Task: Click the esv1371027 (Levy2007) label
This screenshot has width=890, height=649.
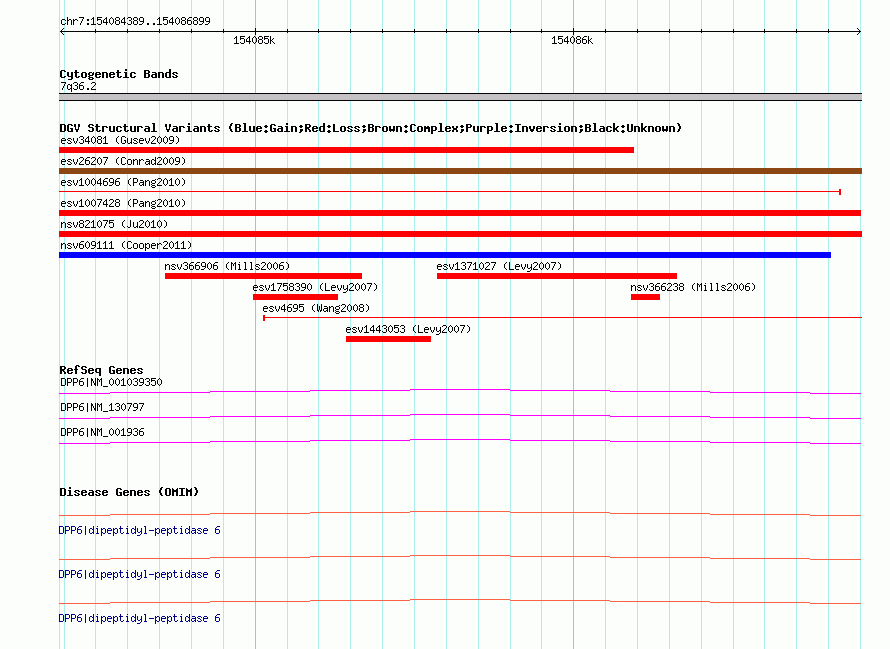Action: point(499,266)
